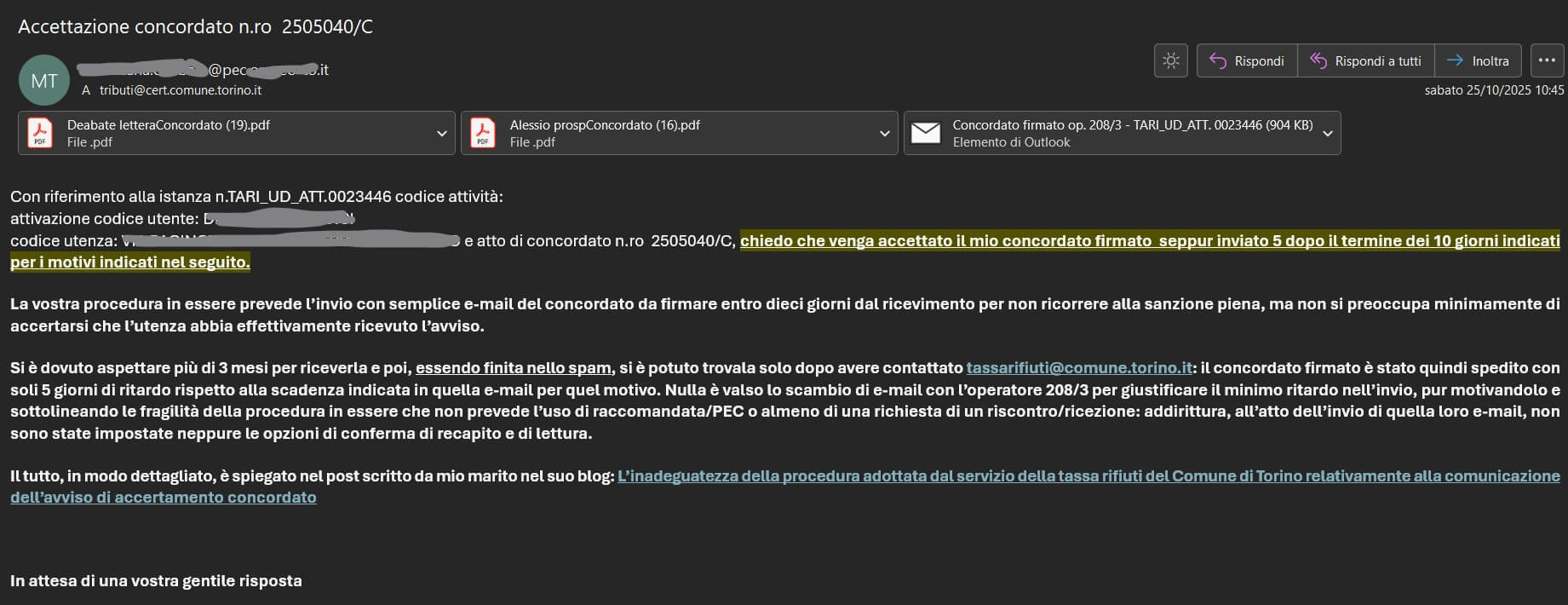Expand dropdown arrow for Concordato firmato Outlook item
This screenshot has height=605, width=1568.
[1327, 134]
